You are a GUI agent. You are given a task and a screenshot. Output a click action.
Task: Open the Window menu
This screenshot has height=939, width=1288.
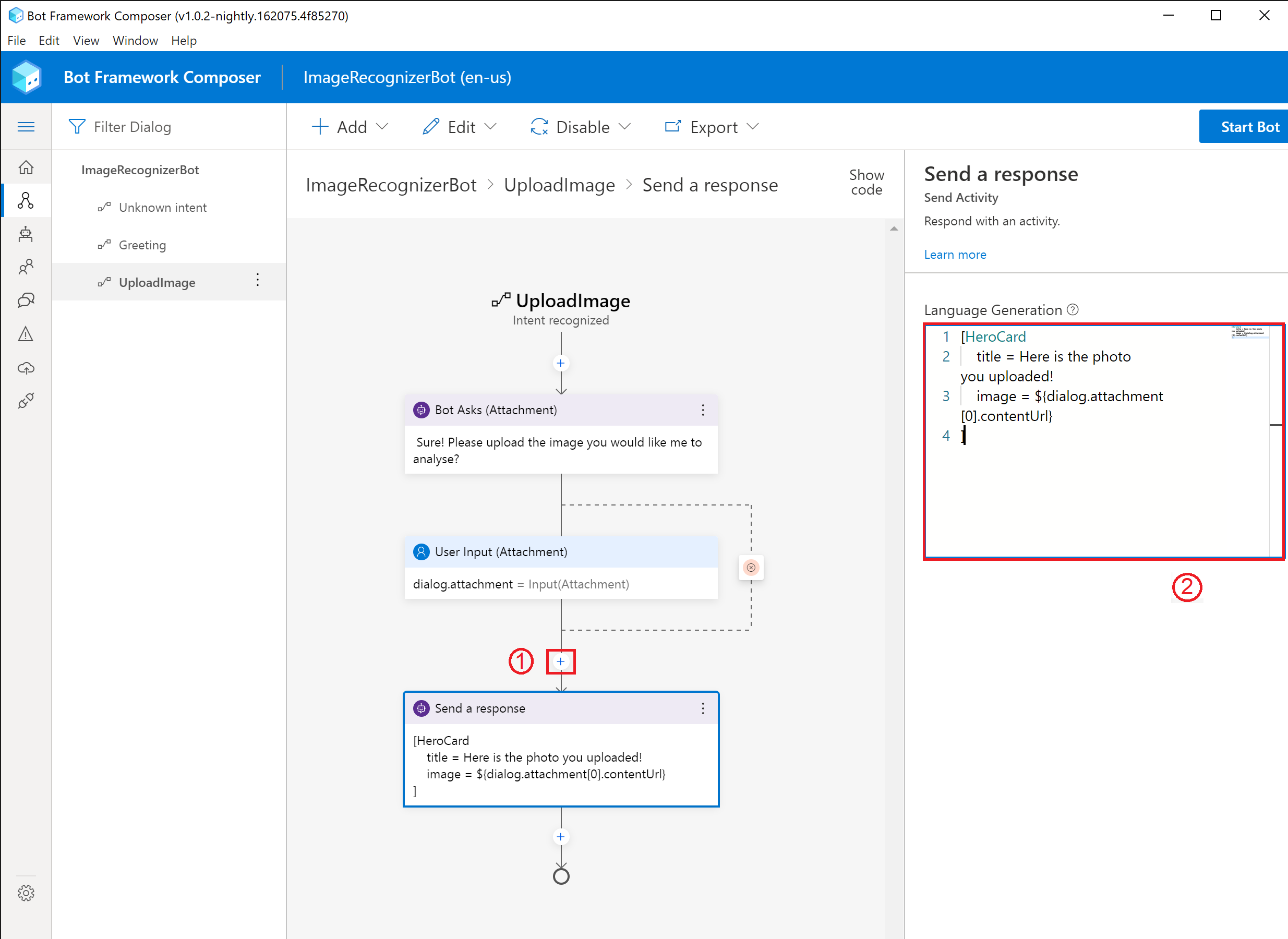(x=135, y=41)
